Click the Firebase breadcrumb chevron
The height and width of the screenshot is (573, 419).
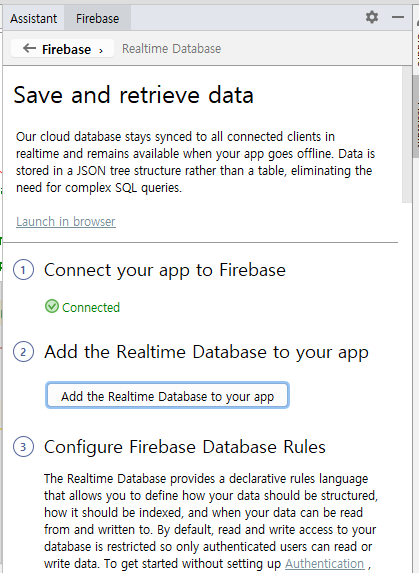point(101,51)
